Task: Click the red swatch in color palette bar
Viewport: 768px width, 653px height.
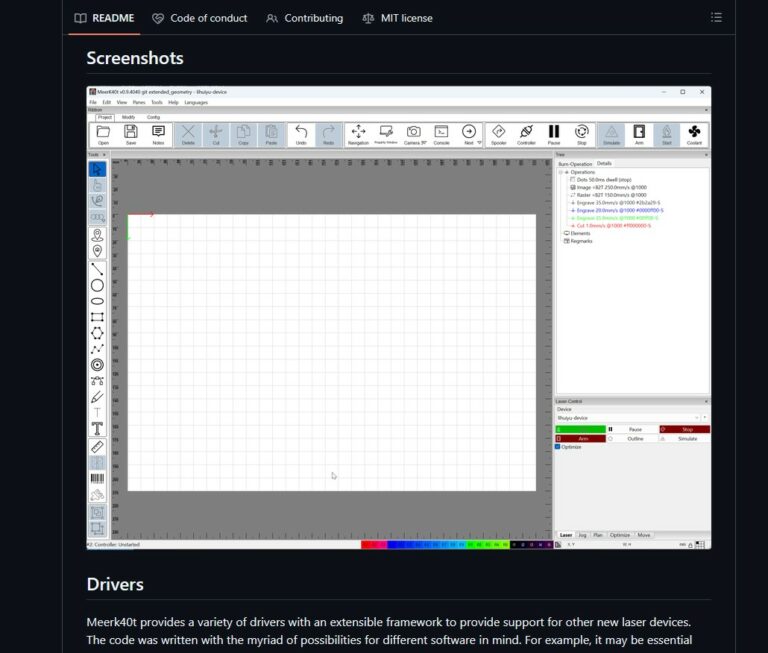Action: pos(365,544)
